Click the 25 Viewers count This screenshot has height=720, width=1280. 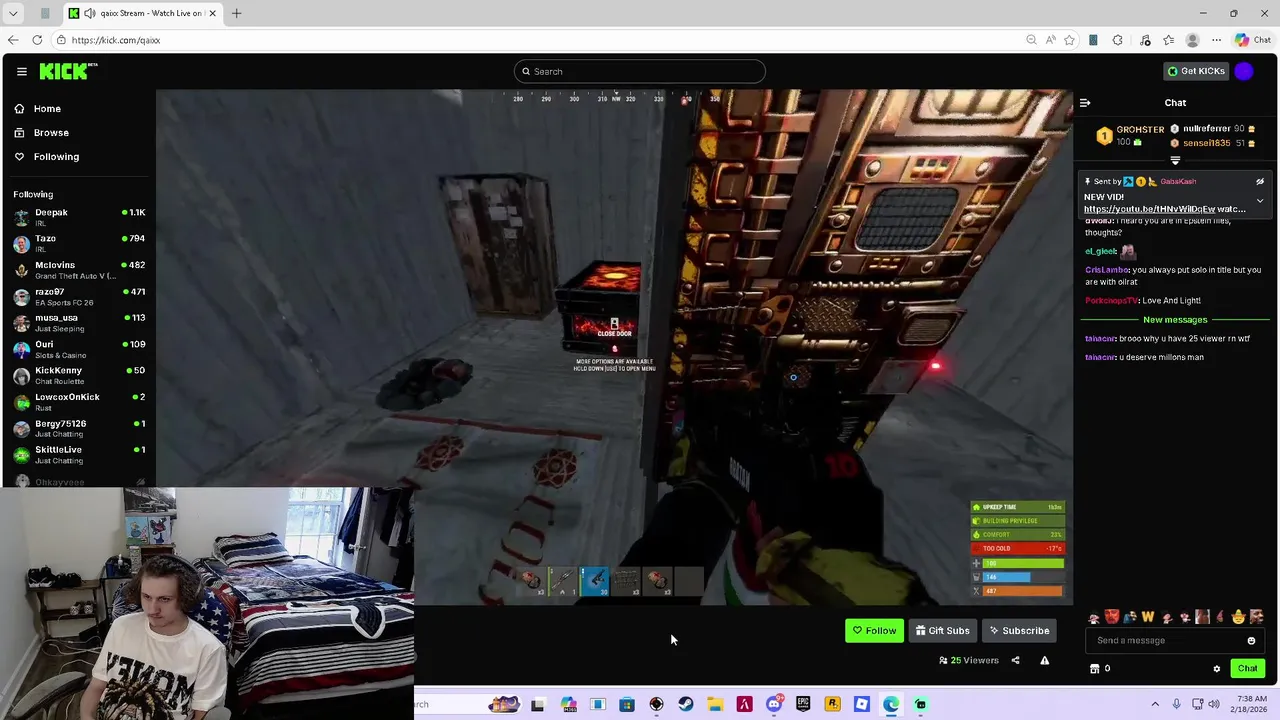[969, 660]
